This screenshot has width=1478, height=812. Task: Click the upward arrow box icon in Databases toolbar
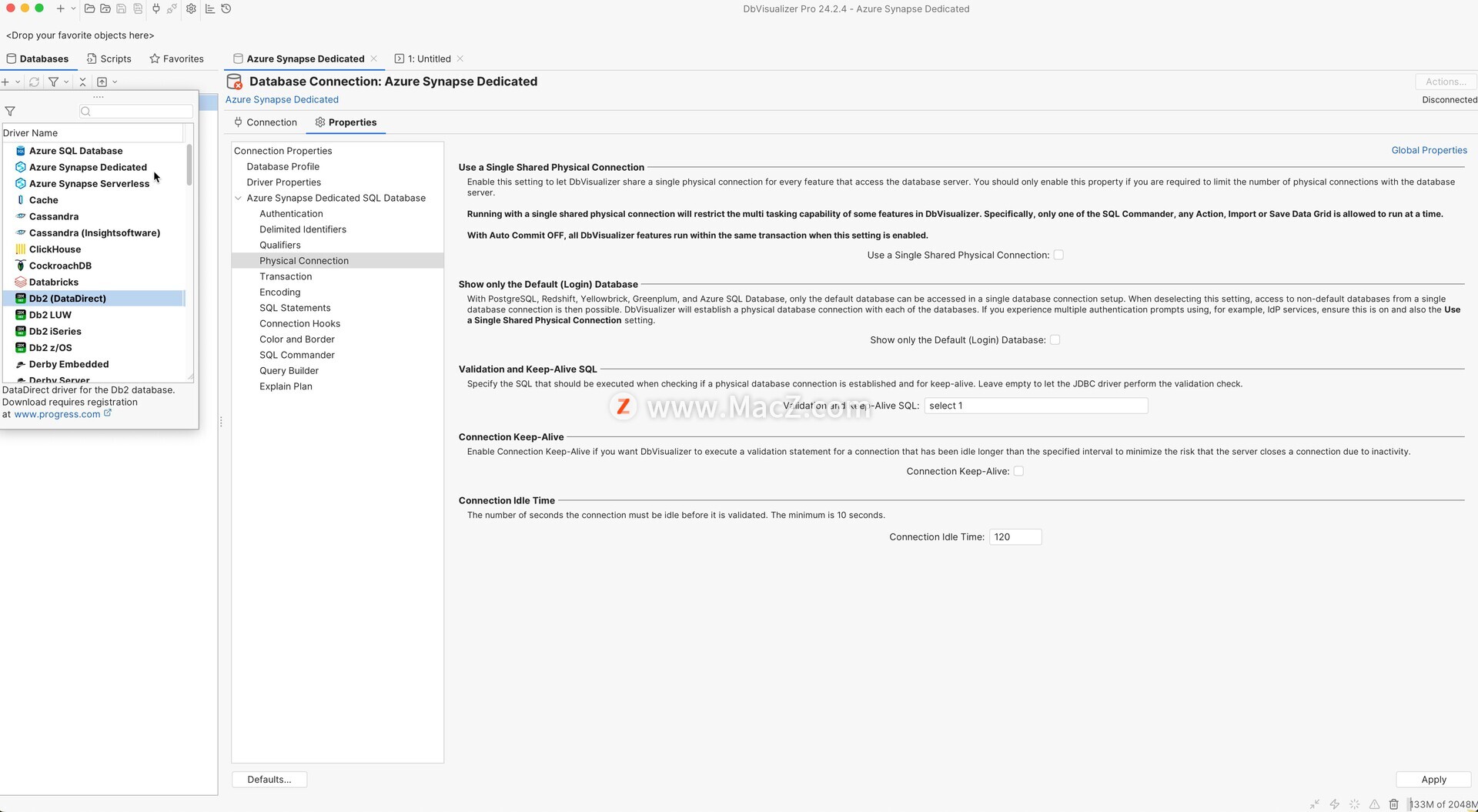click(102, 82)
